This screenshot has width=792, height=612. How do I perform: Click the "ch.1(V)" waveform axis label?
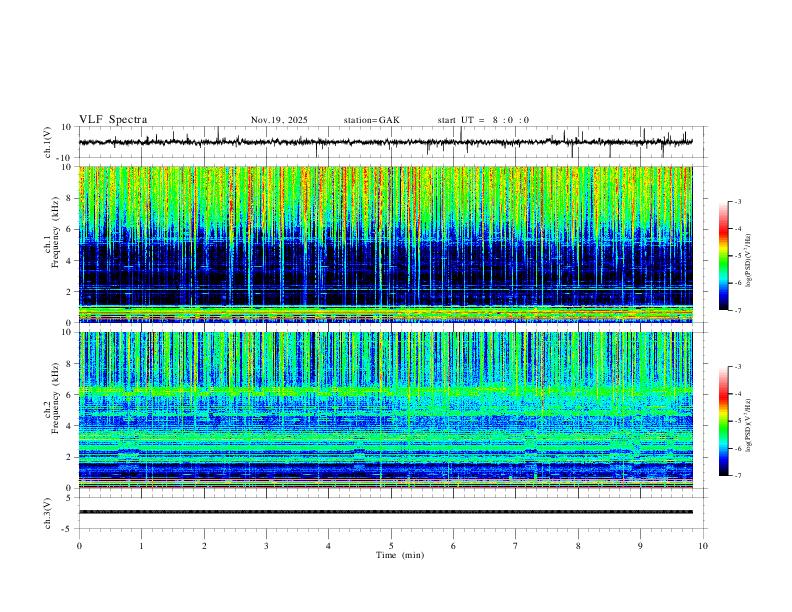tap(48, 142)
